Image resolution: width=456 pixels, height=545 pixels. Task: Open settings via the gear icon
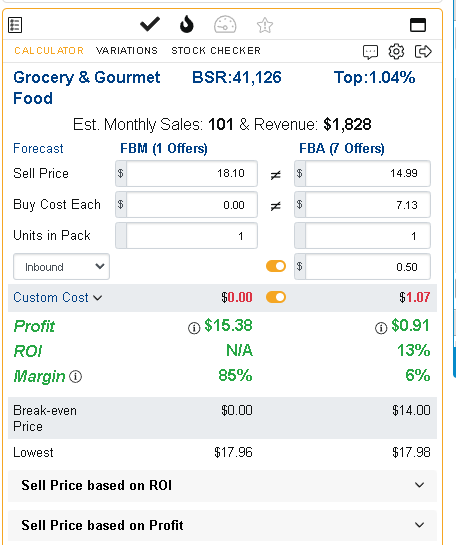pos(396,51)
